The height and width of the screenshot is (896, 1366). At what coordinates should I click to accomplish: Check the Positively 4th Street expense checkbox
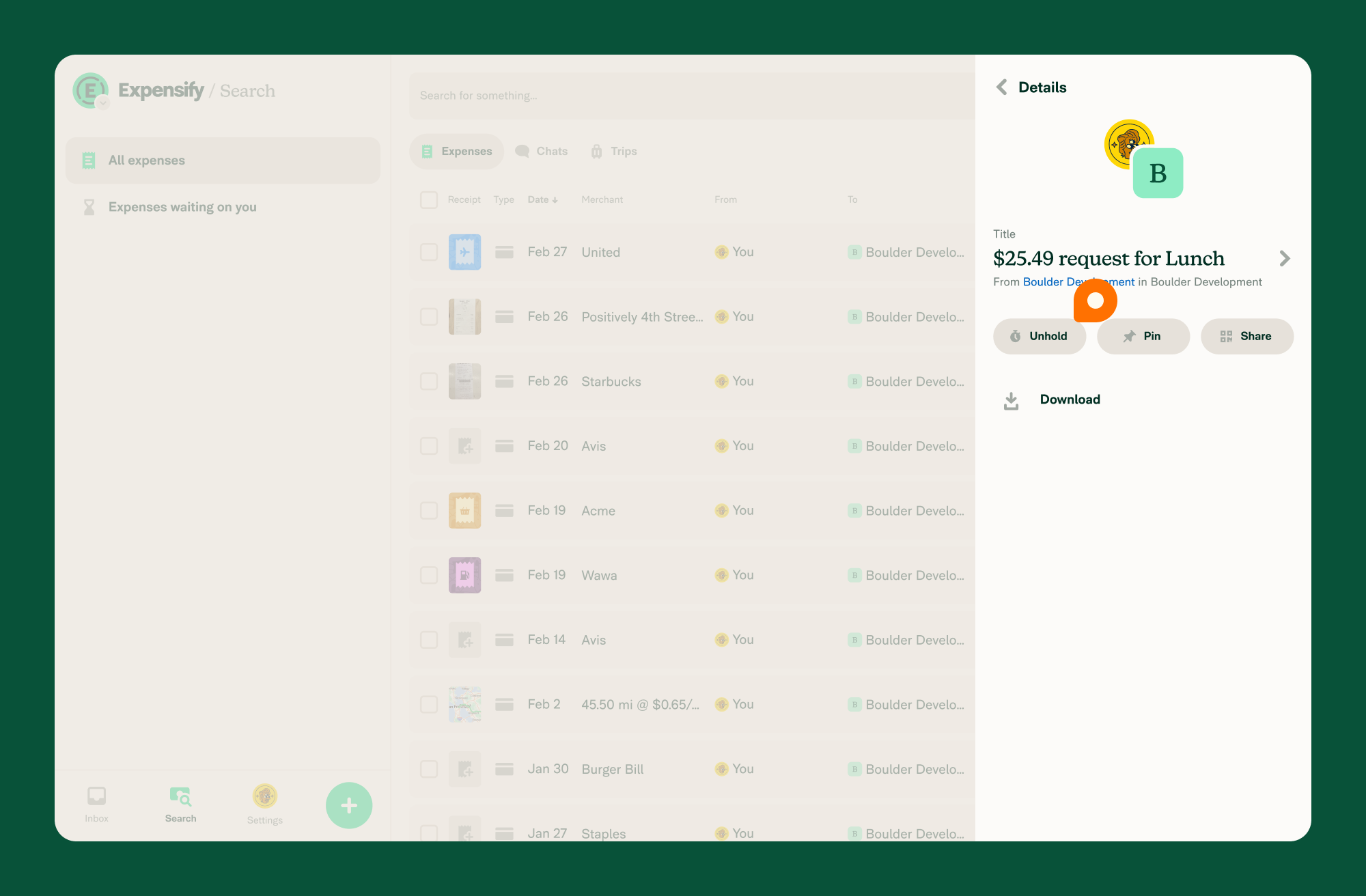click(x=429, y=317)
